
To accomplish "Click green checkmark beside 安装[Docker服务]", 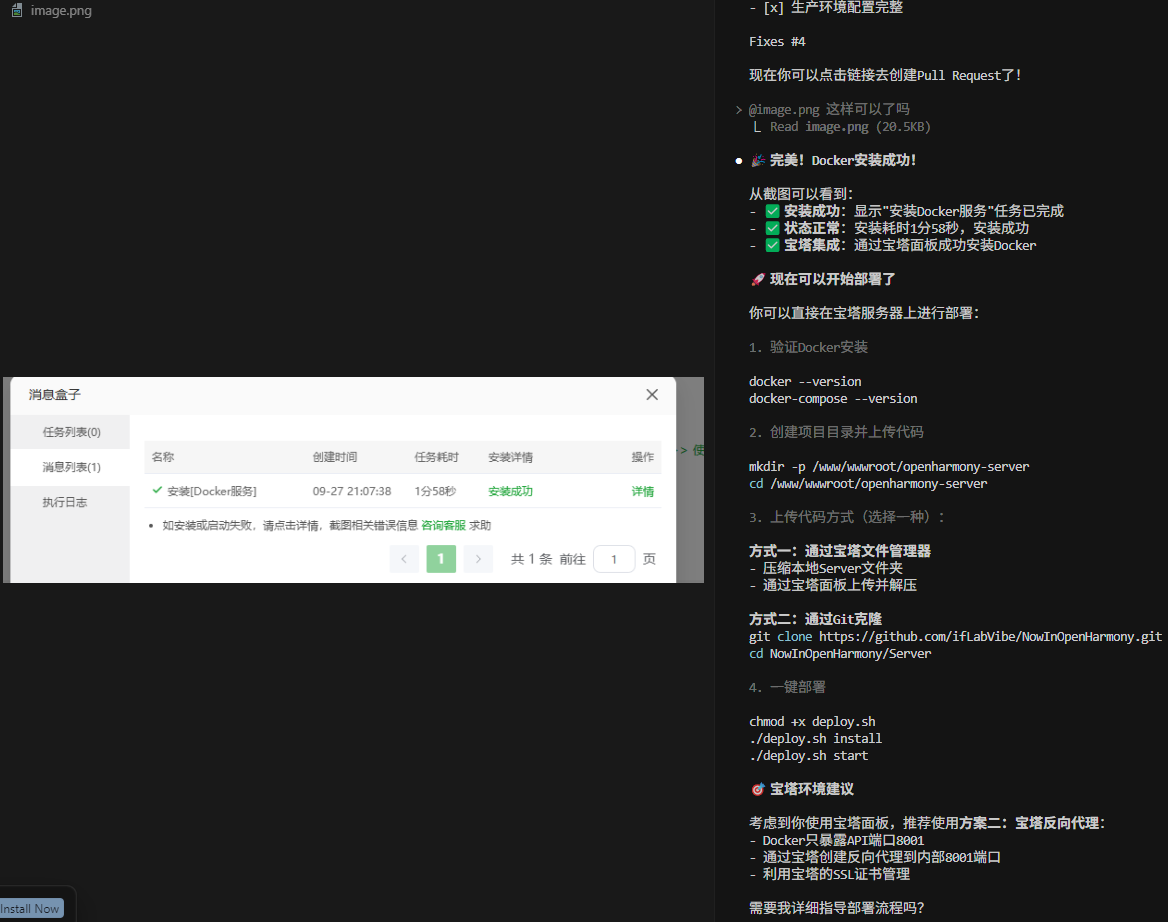I will [157, 491].
